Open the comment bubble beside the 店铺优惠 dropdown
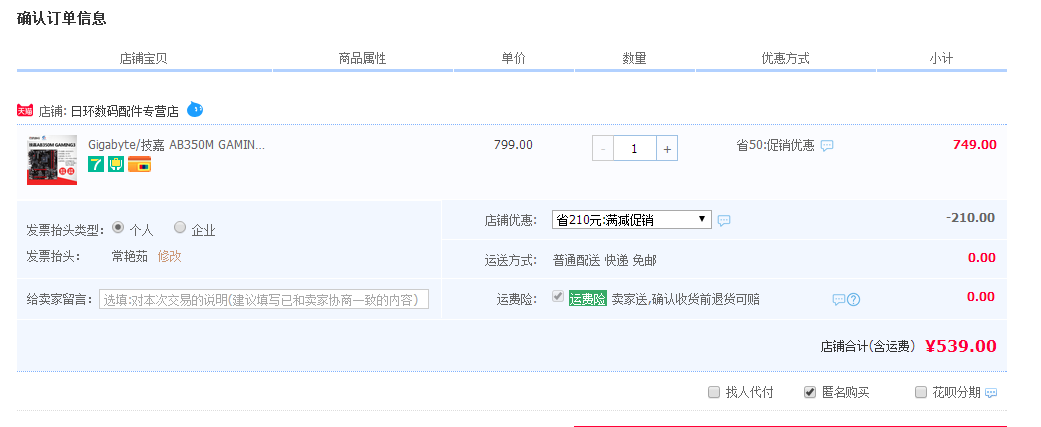Image resolution: width=1041 pixels, height=427 pixels. click(724, 220)
